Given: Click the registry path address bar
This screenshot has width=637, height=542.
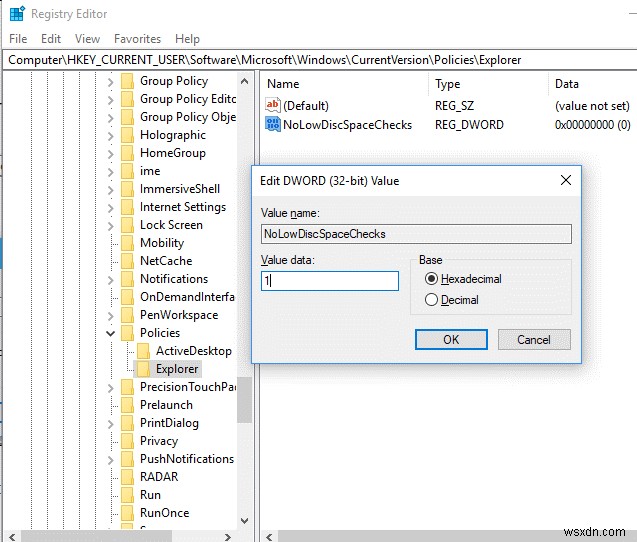Looking at the screenshot, I should (320, 60).
